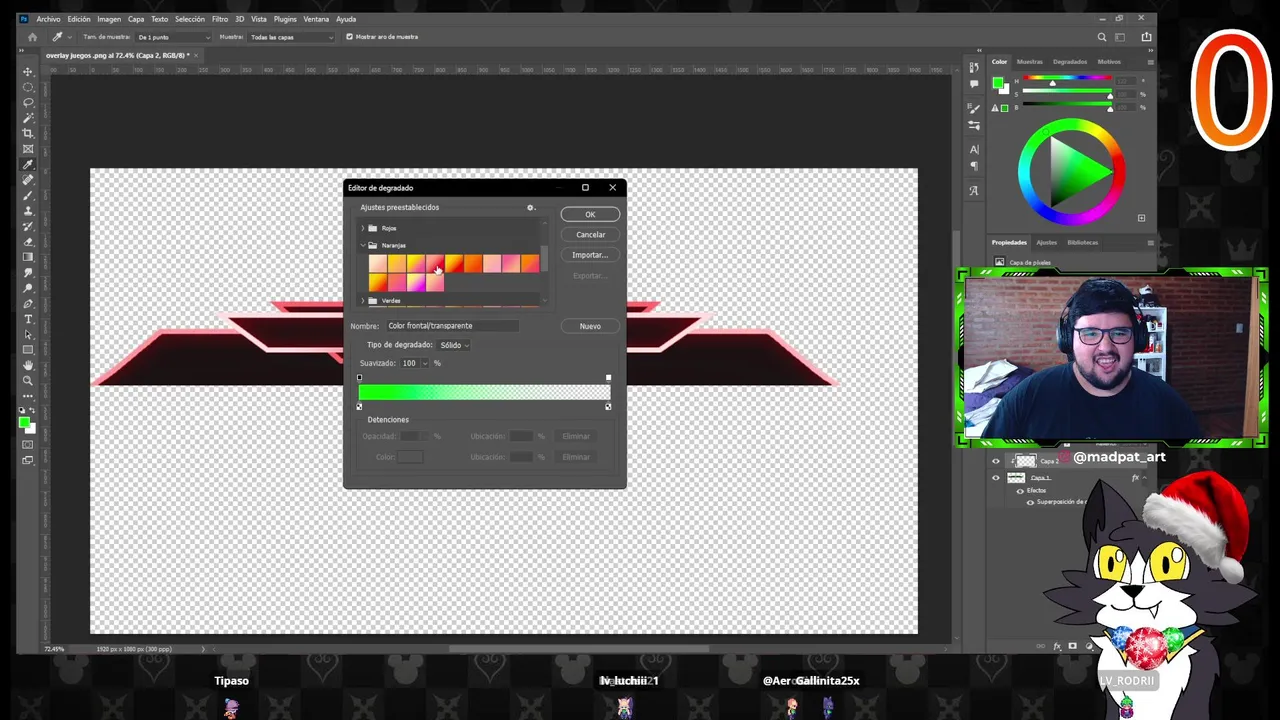
Task: Select the Pen tool
Action: tap(28, 303)
